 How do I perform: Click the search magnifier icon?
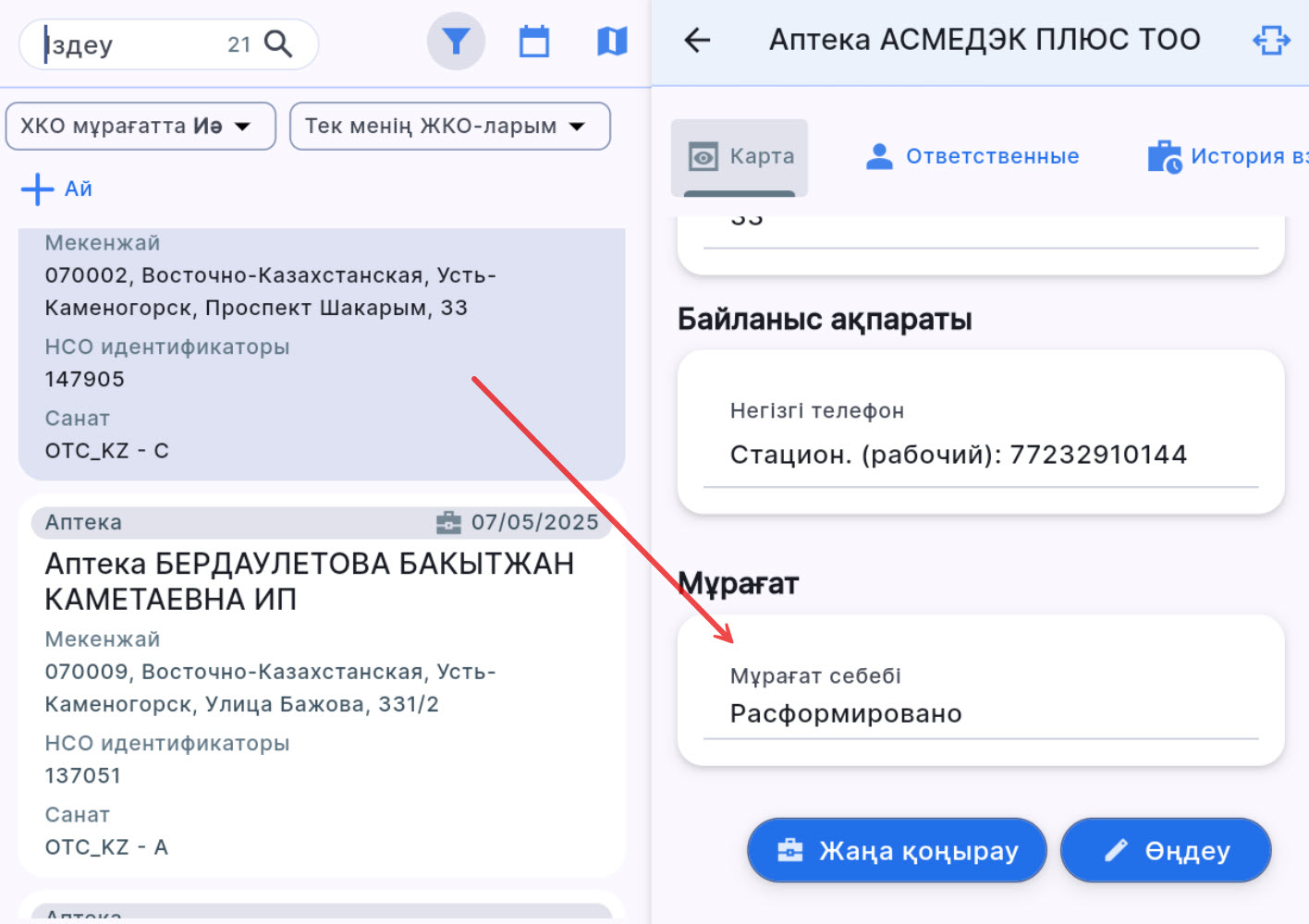(278, 44)
